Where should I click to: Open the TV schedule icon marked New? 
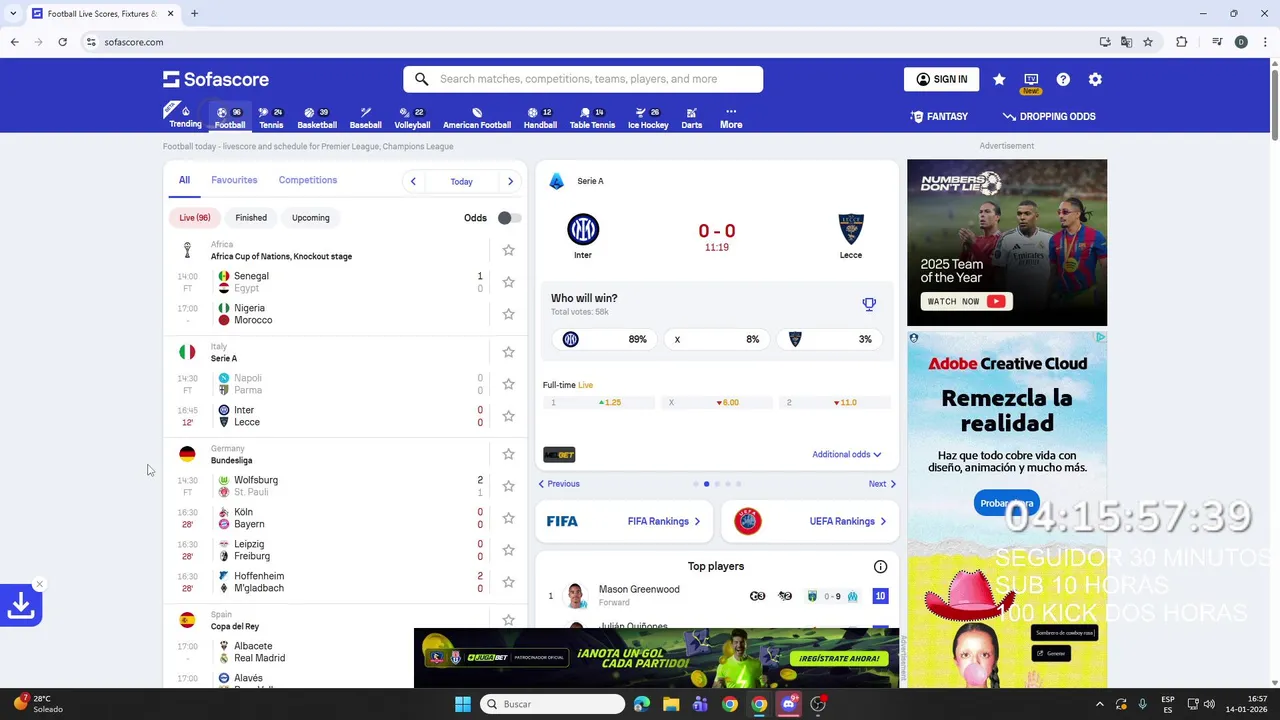1031,80
